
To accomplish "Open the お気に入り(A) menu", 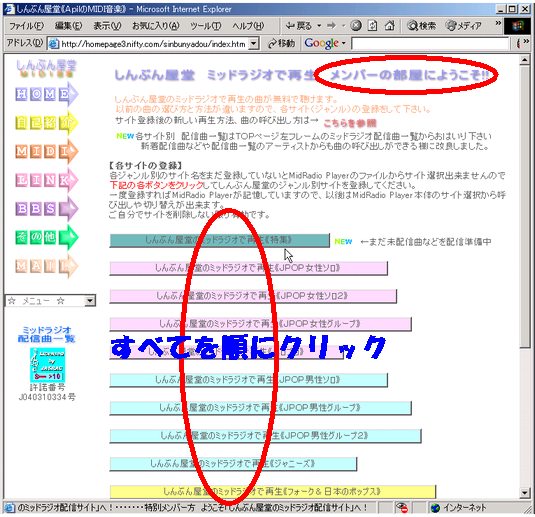I will [156, 26].
